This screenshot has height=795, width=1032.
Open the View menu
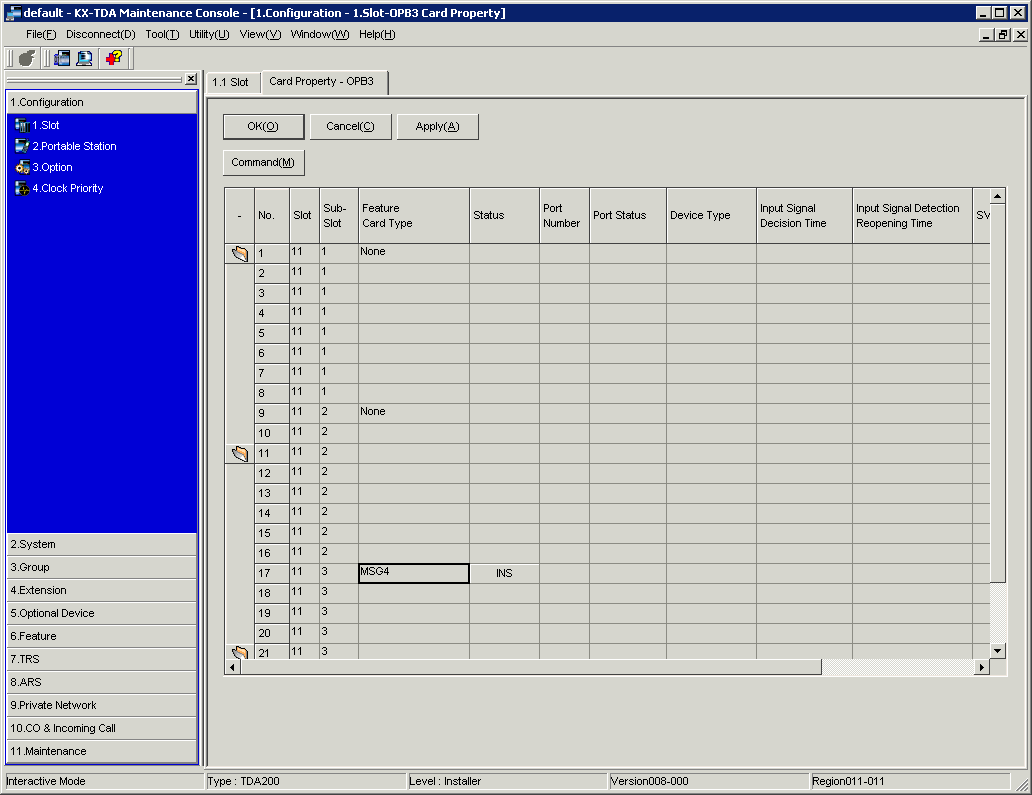point(260,34)
